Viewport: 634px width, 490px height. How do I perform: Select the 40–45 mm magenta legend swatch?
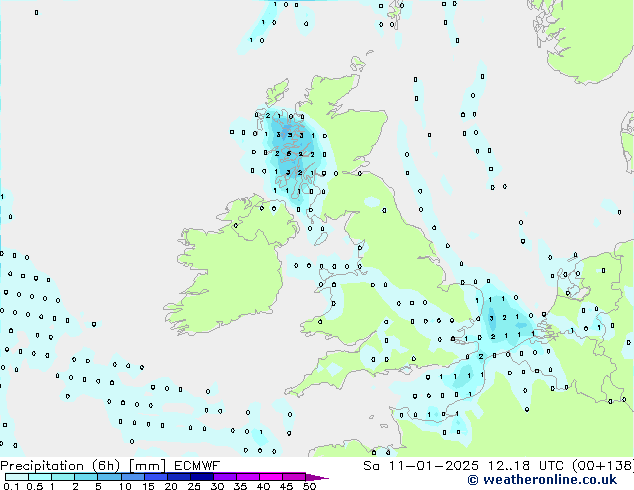[271, 477]
